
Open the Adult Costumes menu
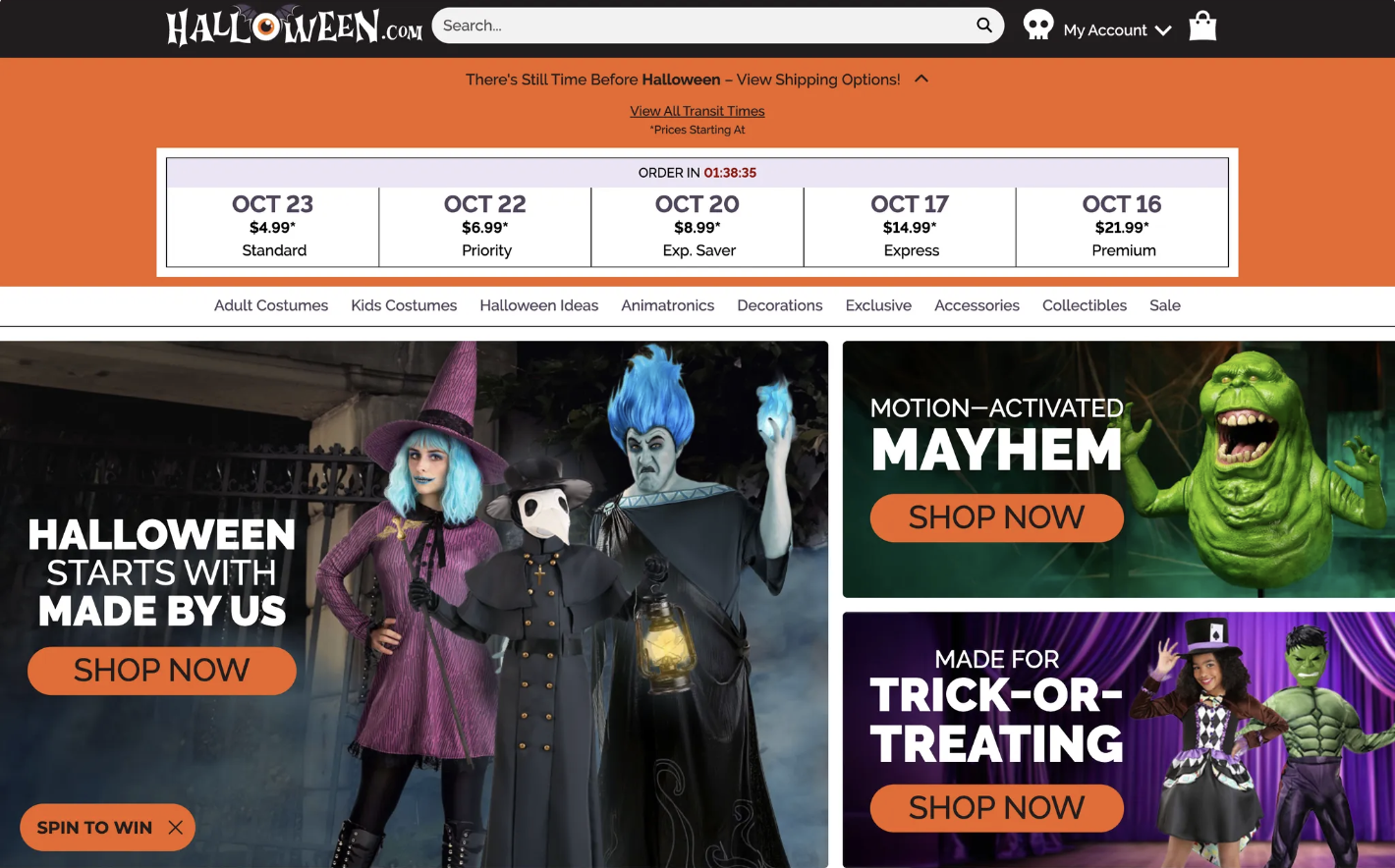(x=271, y=305)
